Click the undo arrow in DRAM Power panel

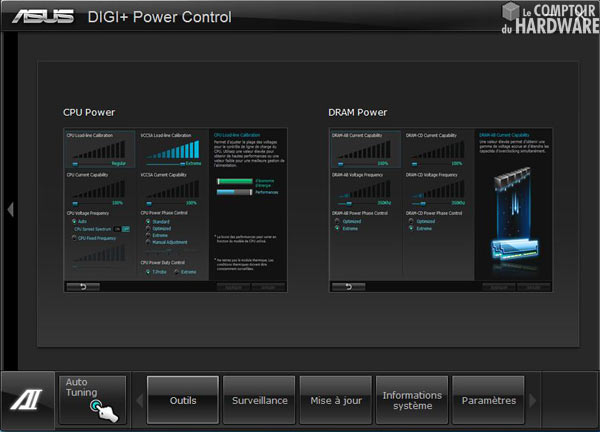346,286
